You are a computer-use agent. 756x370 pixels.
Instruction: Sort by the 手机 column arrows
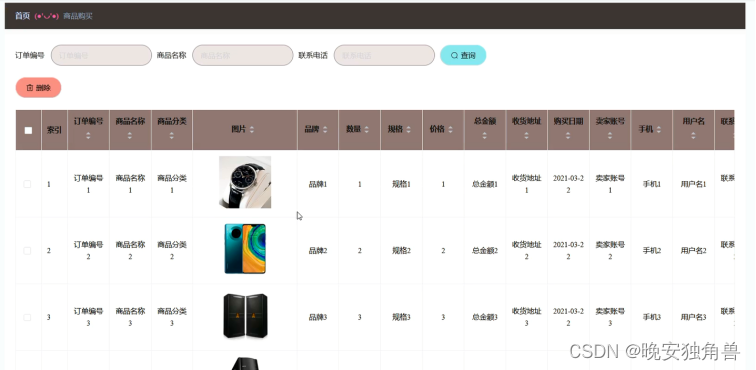point(658,130)
